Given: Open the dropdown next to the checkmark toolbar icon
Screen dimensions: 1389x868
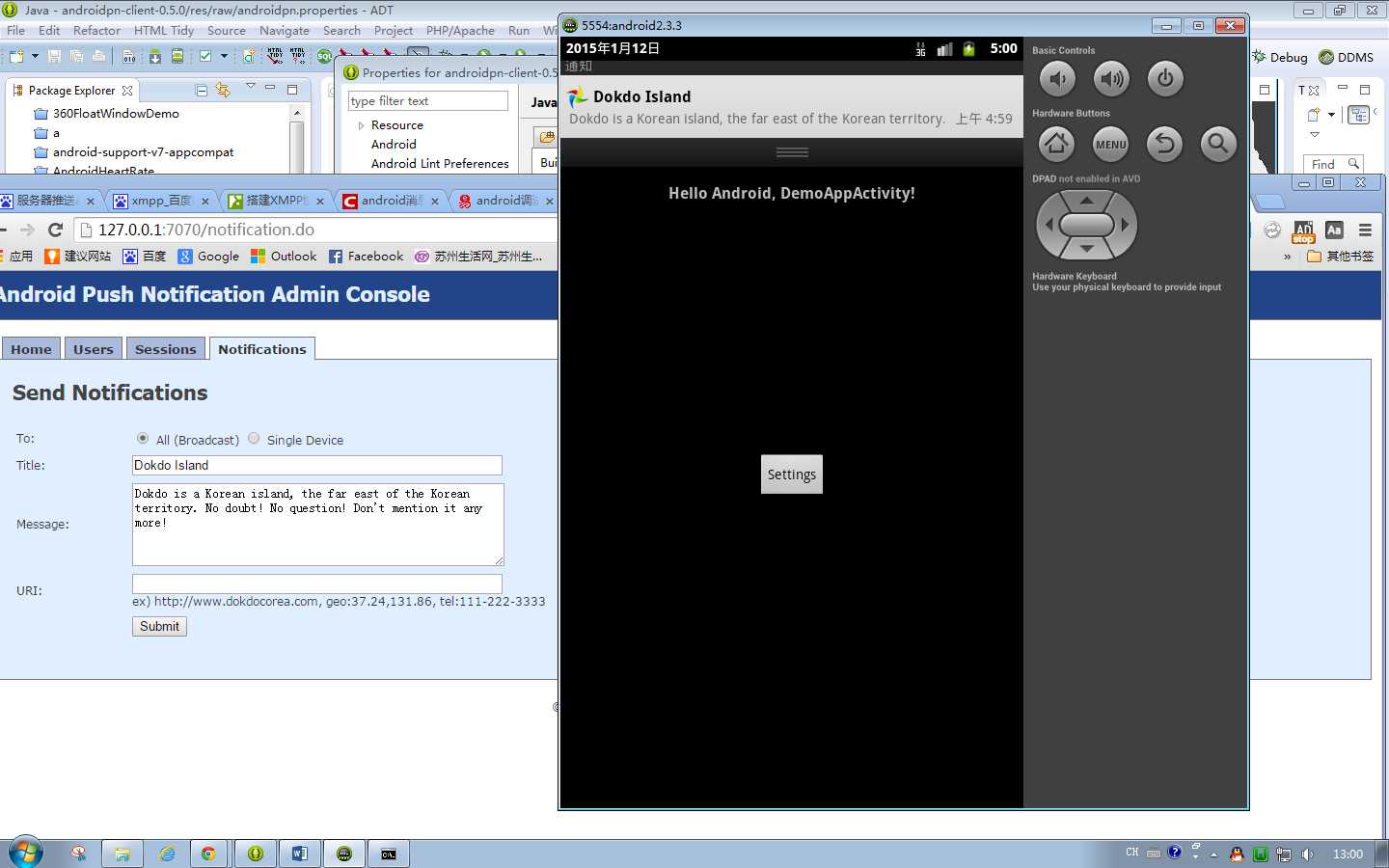Looking at the screenshot, I should [x=224, y=57].
